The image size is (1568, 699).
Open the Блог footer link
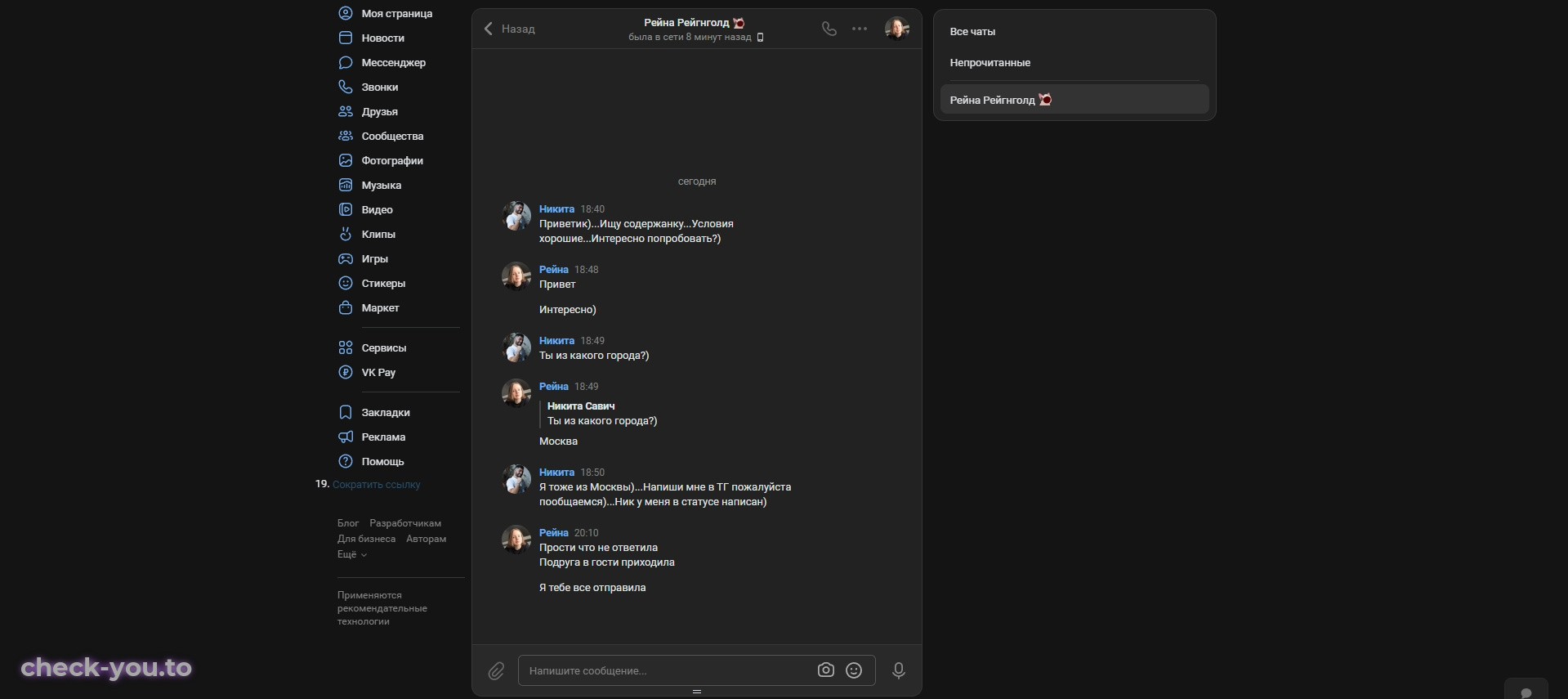pos(348,523)
